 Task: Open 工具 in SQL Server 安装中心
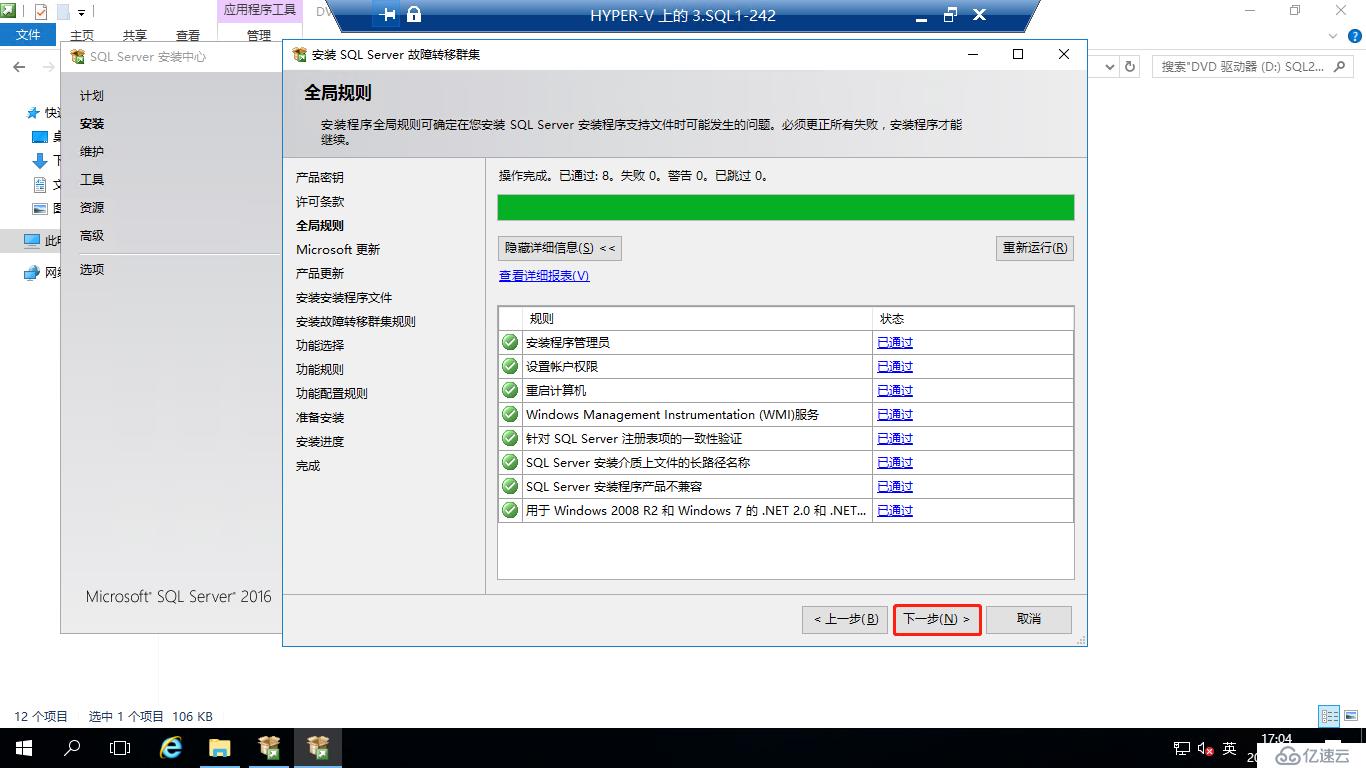pyautogui.click(x=92, y=179)
